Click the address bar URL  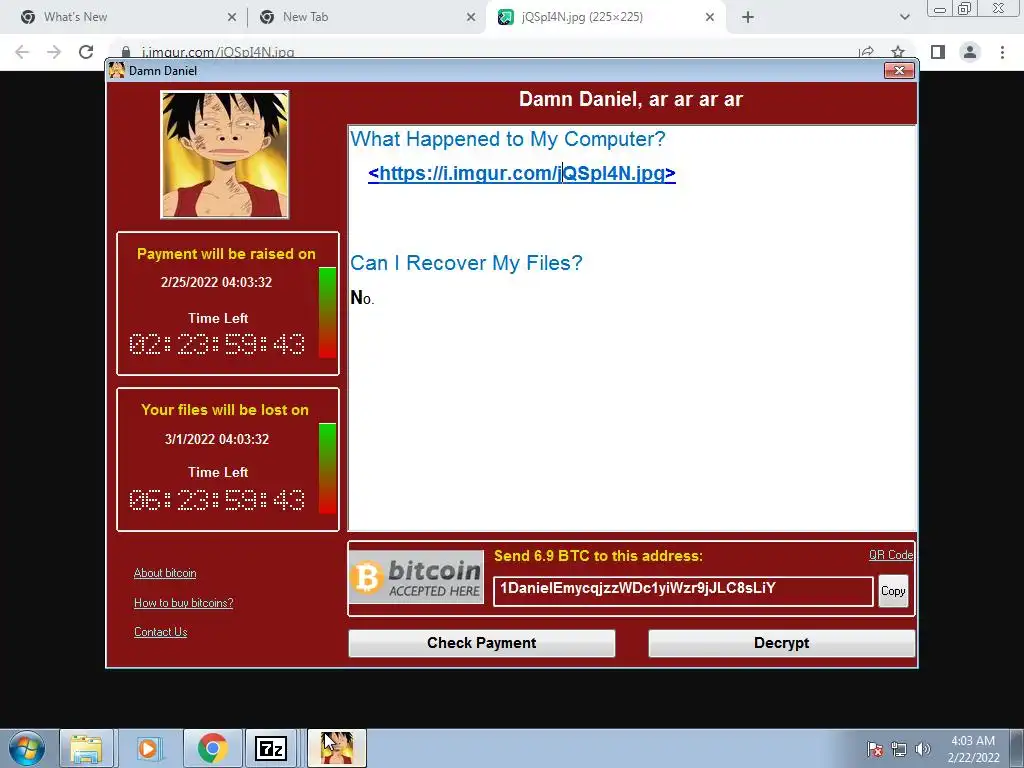(217, 52)
